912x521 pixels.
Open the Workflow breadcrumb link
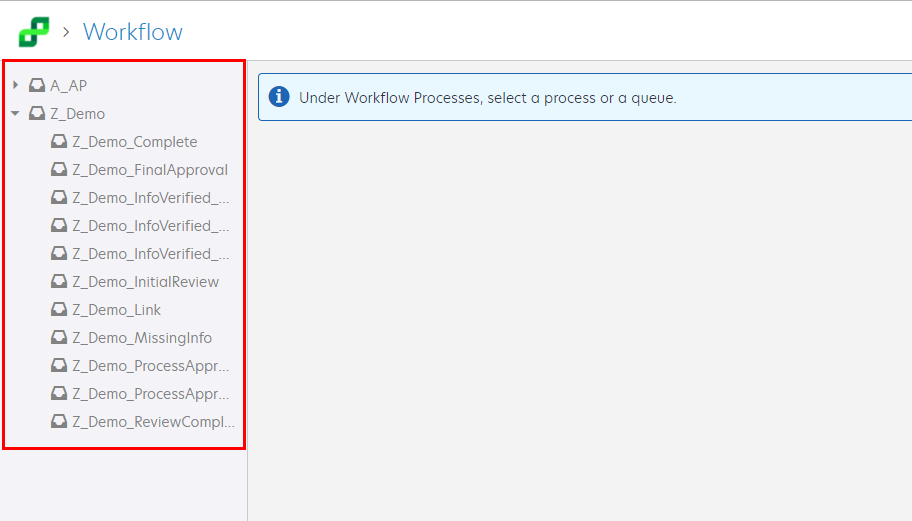point(133,32)
